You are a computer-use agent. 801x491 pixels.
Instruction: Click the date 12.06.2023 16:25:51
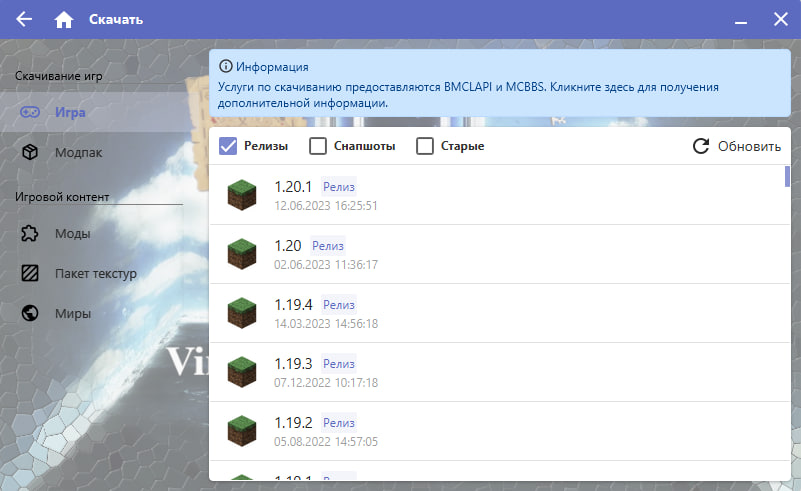pyautogui.click(x=326, y=206)
